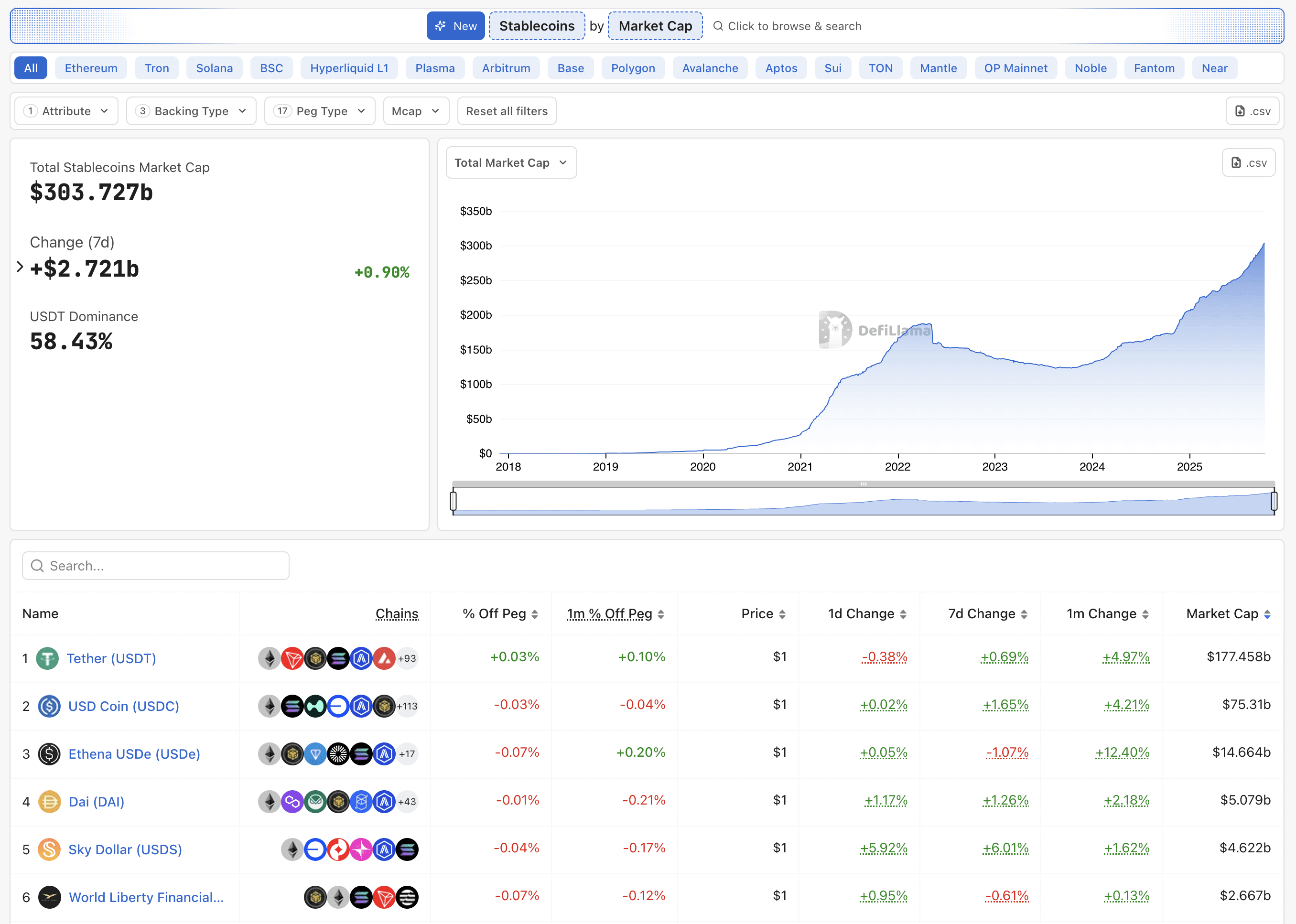Viewport: 1296px width, 924px height.
Task: Click the USD Coin logo icon
Action: click(x=49, y=706)
